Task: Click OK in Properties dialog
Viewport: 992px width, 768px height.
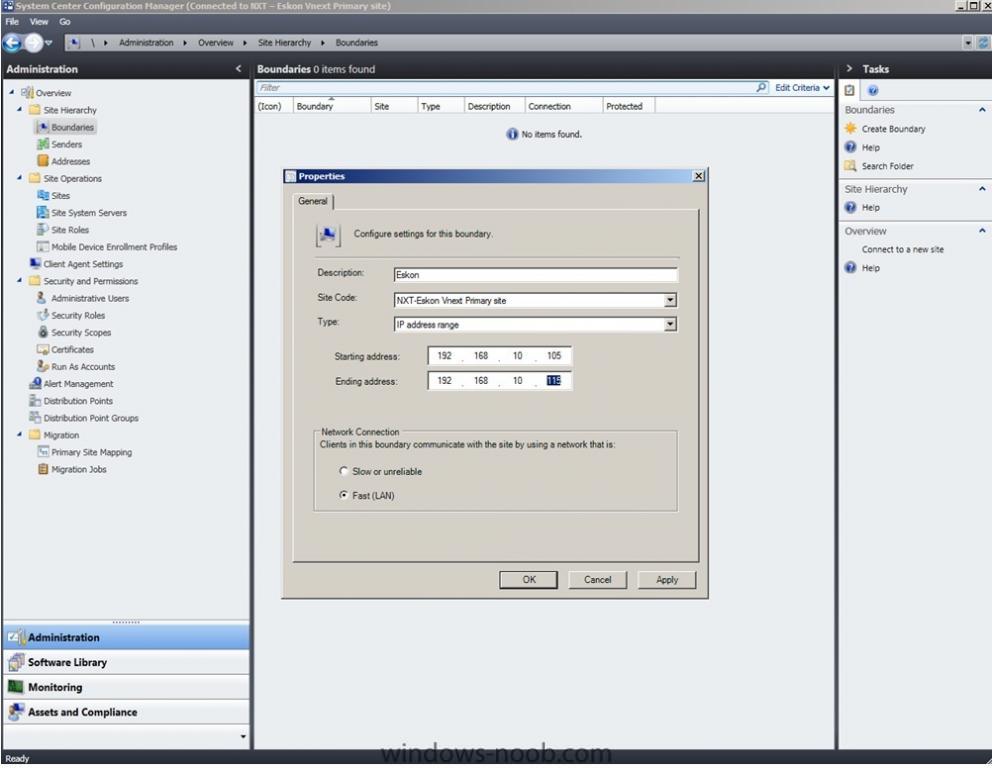Action: pyautogui.click(x=529, y=579)
